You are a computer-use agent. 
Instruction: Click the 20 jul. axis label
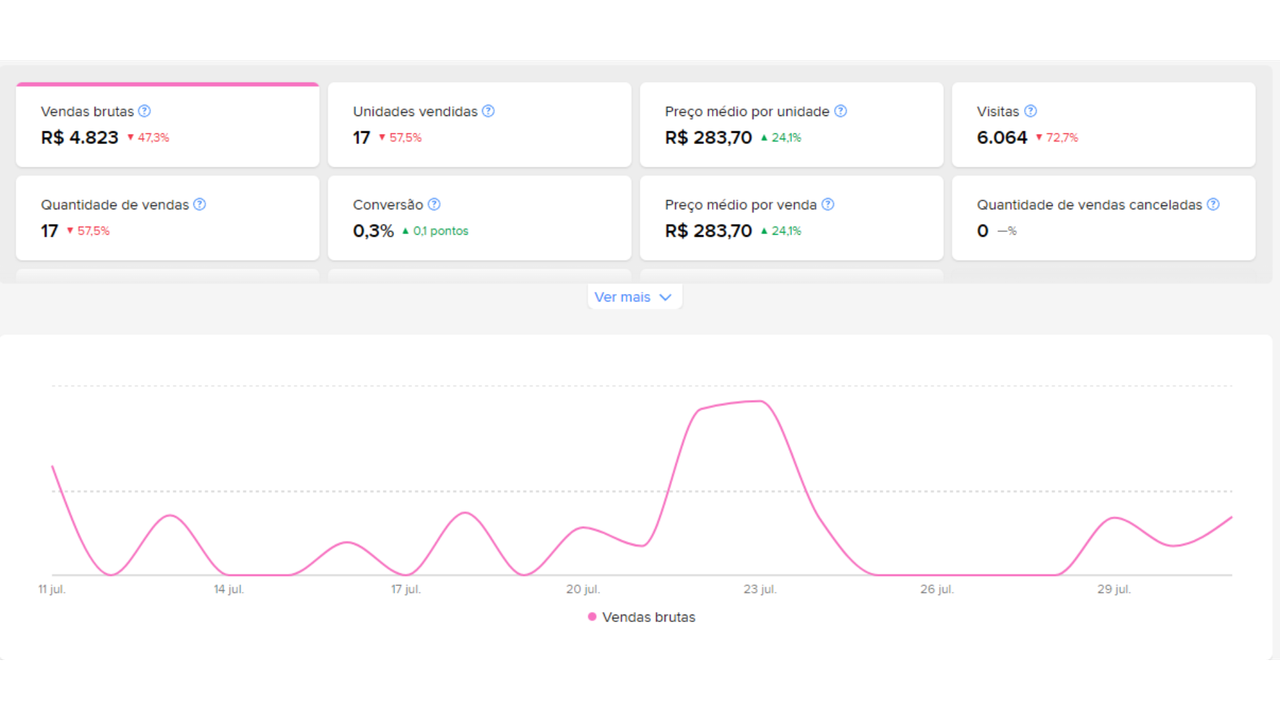[583, 590]
